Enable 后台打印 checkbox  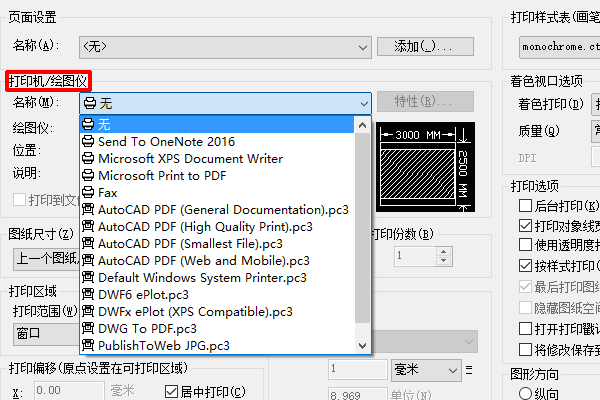pos(525,206)
